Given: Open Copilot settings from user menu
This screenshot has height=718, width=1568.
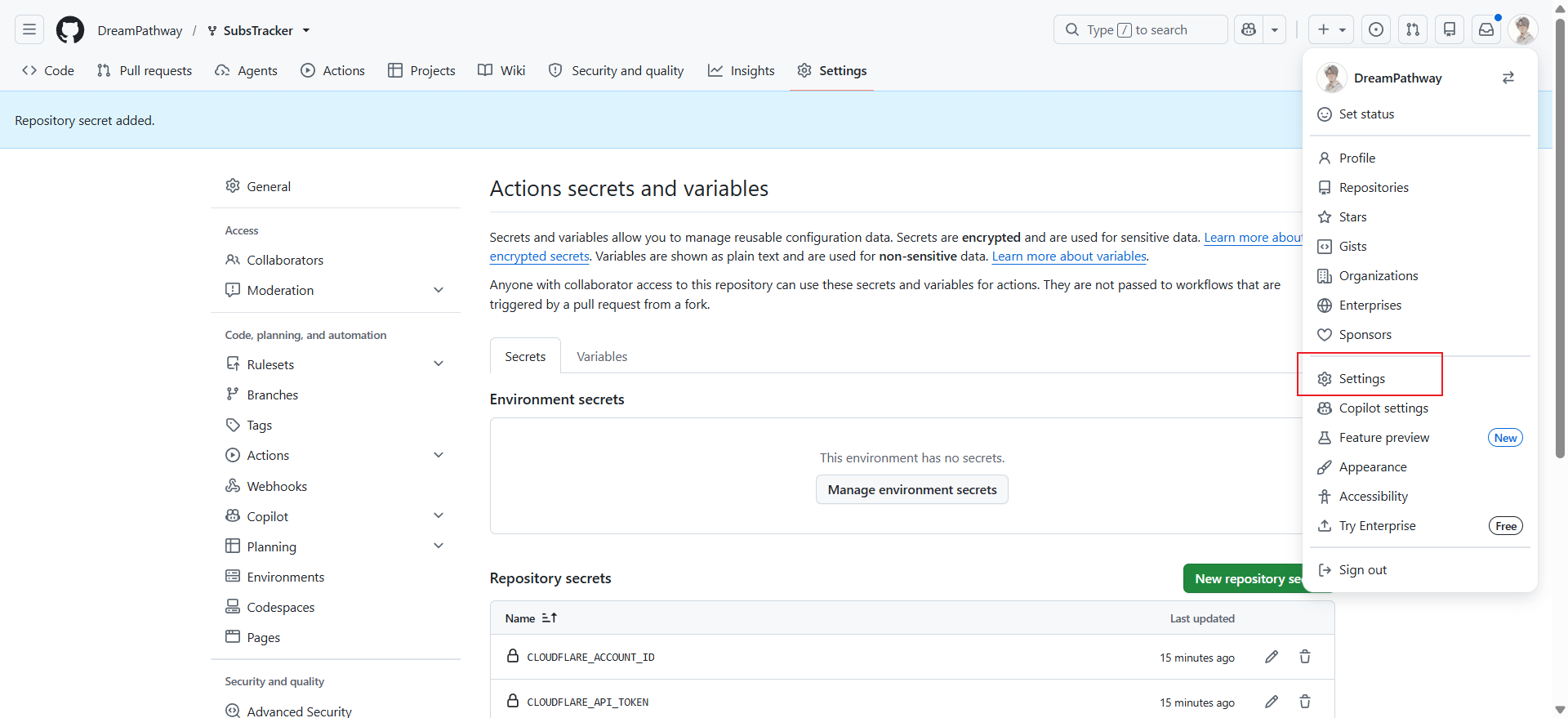Looking at the screenshot, I should (x=1420, y=408).
